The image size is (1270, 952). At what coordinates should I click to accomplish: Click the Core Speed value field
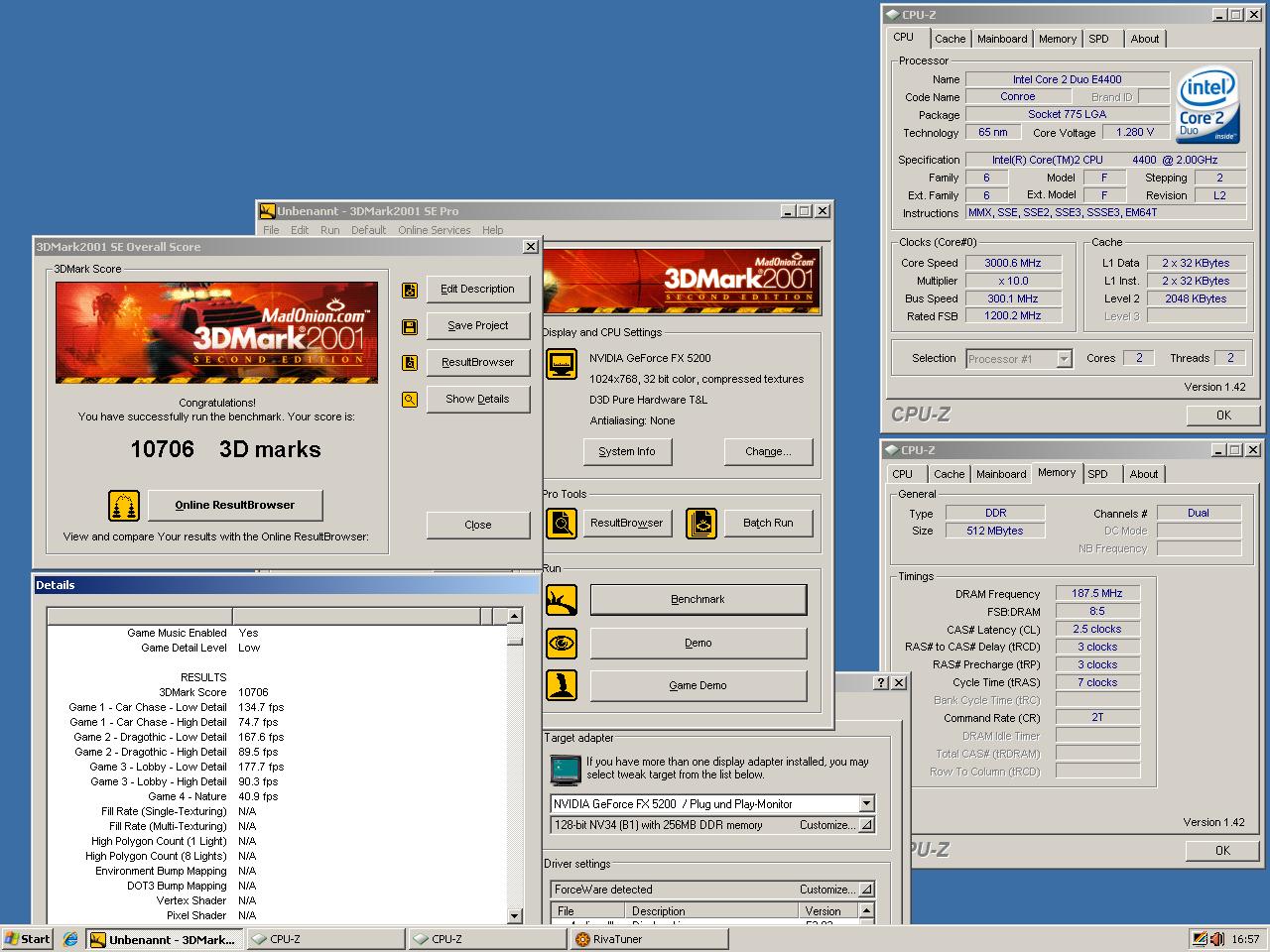pyautogui.click(x=1013, y=263)
